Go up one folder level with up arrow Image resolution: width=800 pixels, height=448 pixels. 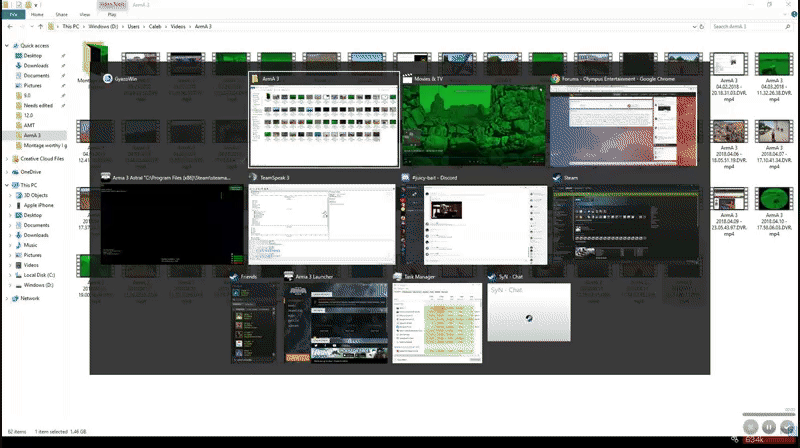tap(40, 27)
